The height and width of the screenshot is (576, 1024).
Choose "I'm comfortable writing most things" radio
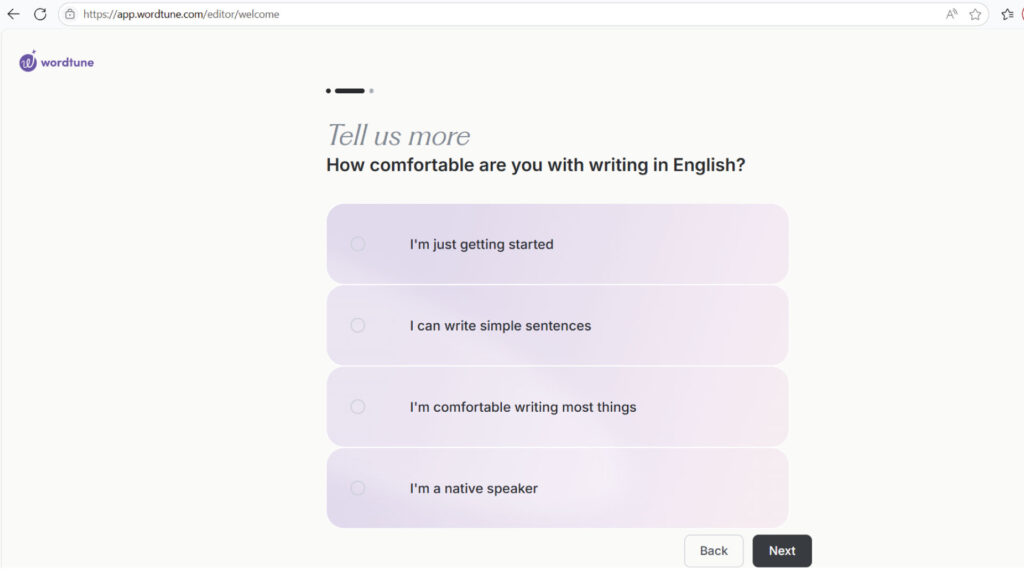pos(357,407)
